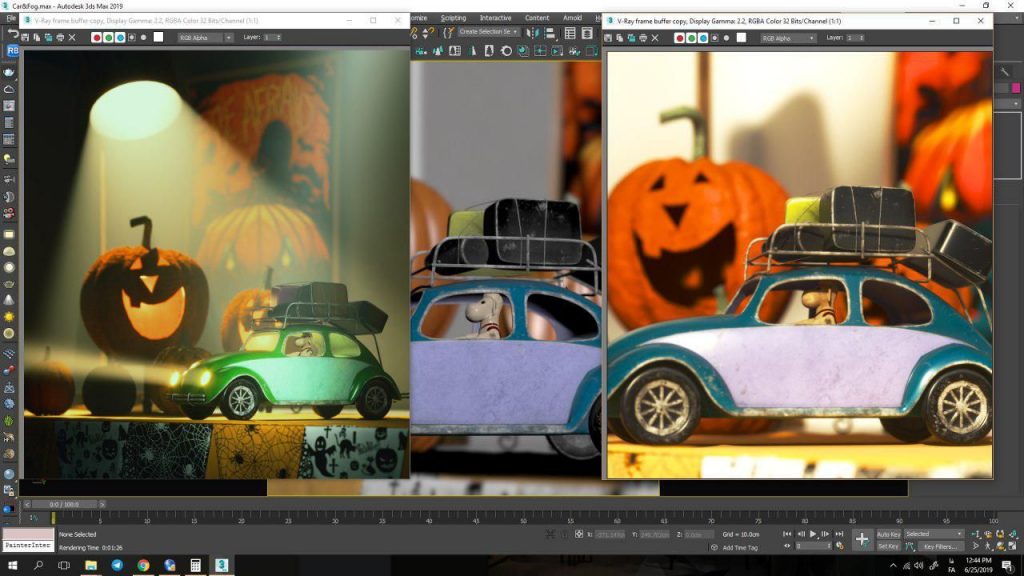Toggle blue channel in left frame buffer

pos(120,37)
